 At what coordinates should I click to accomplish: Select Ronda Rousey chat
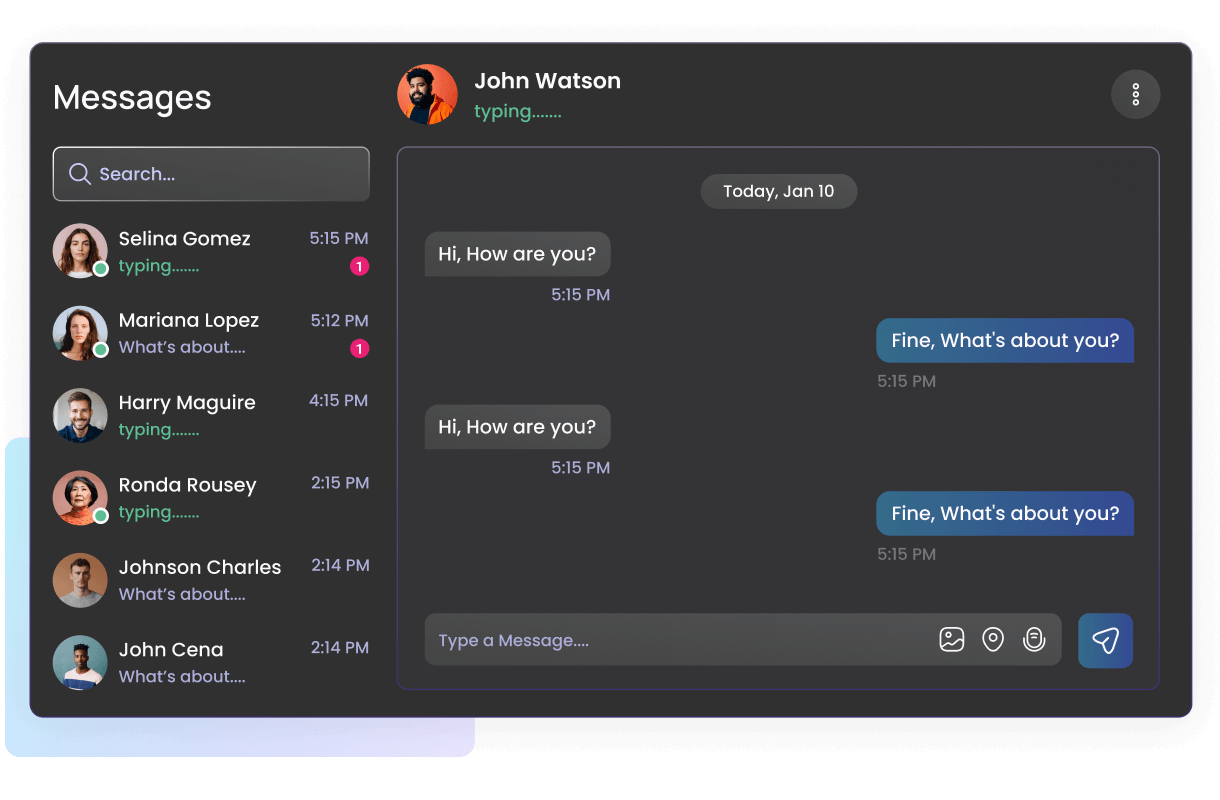pos(210,497)
